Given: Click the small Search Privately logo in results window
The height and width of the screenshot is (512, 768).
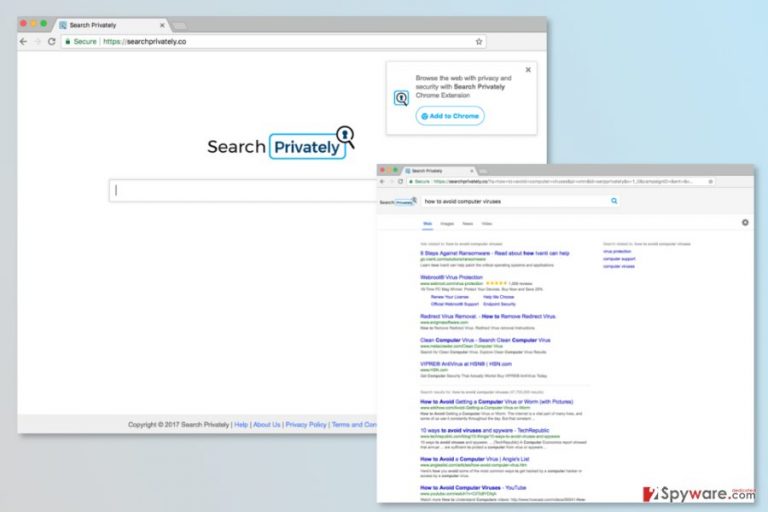Looking at the screenshot, I should click(x=398, y=201).
